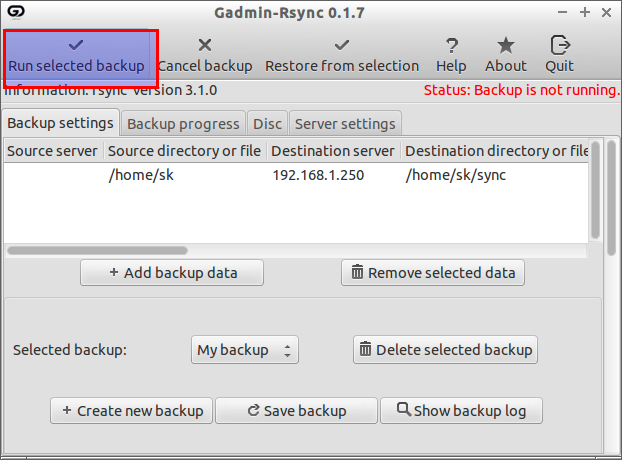Open the Backup progress tab
The width and height of the screenshot is (622, 460).
tap(183, 124)
